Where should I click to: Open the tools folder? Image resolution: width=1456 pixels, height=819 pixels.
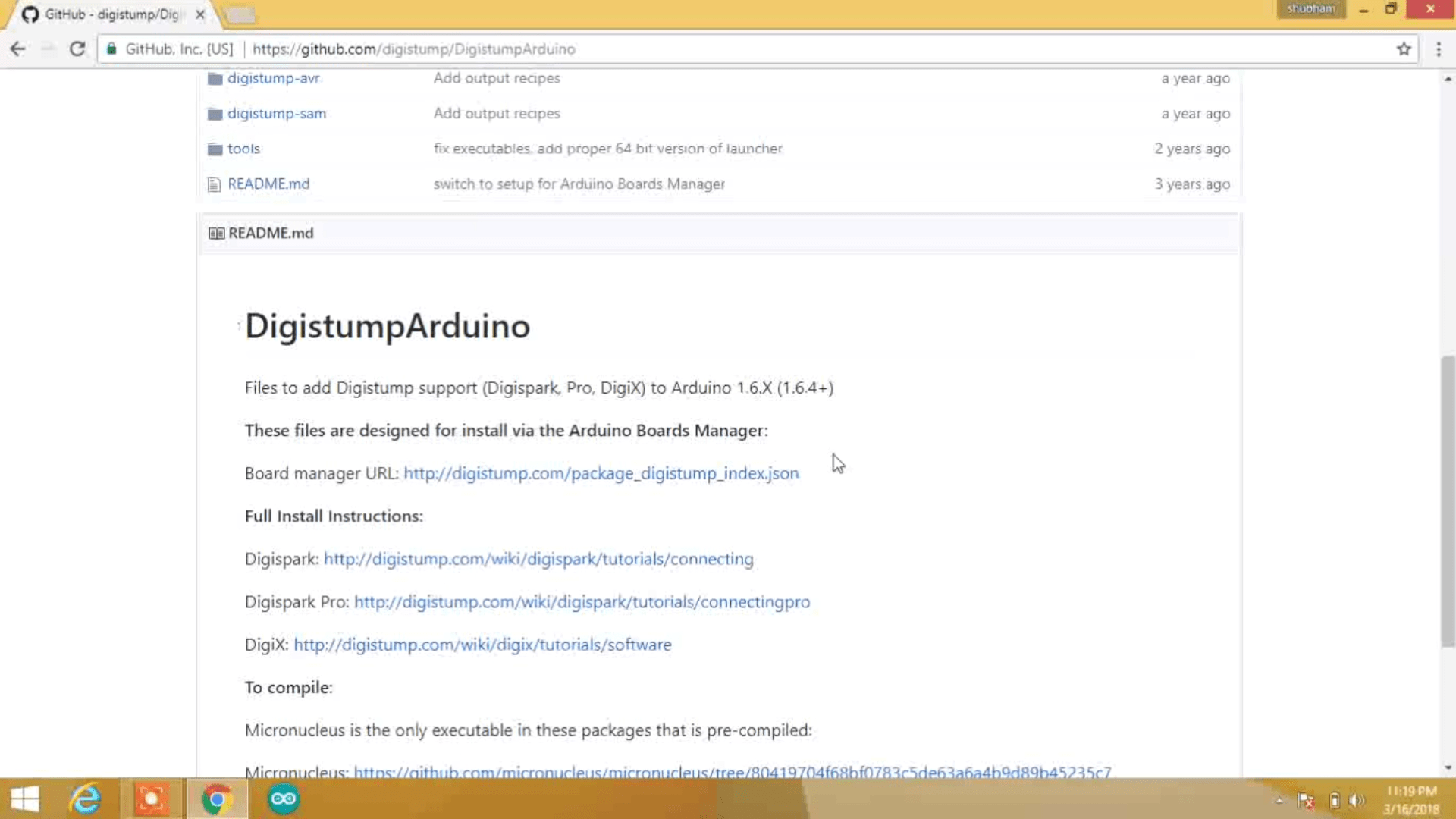click(243, 149)
